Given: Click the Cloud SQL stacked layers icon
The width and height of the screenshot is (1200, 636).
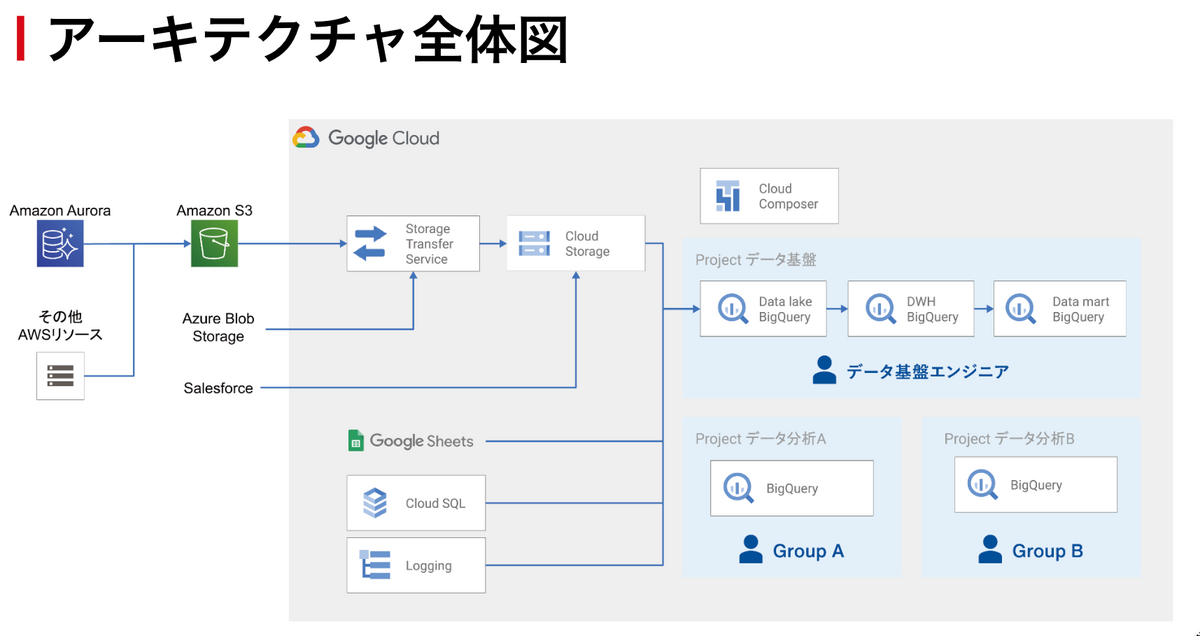Looking at the screenshot, I should (x=375, y=503).
